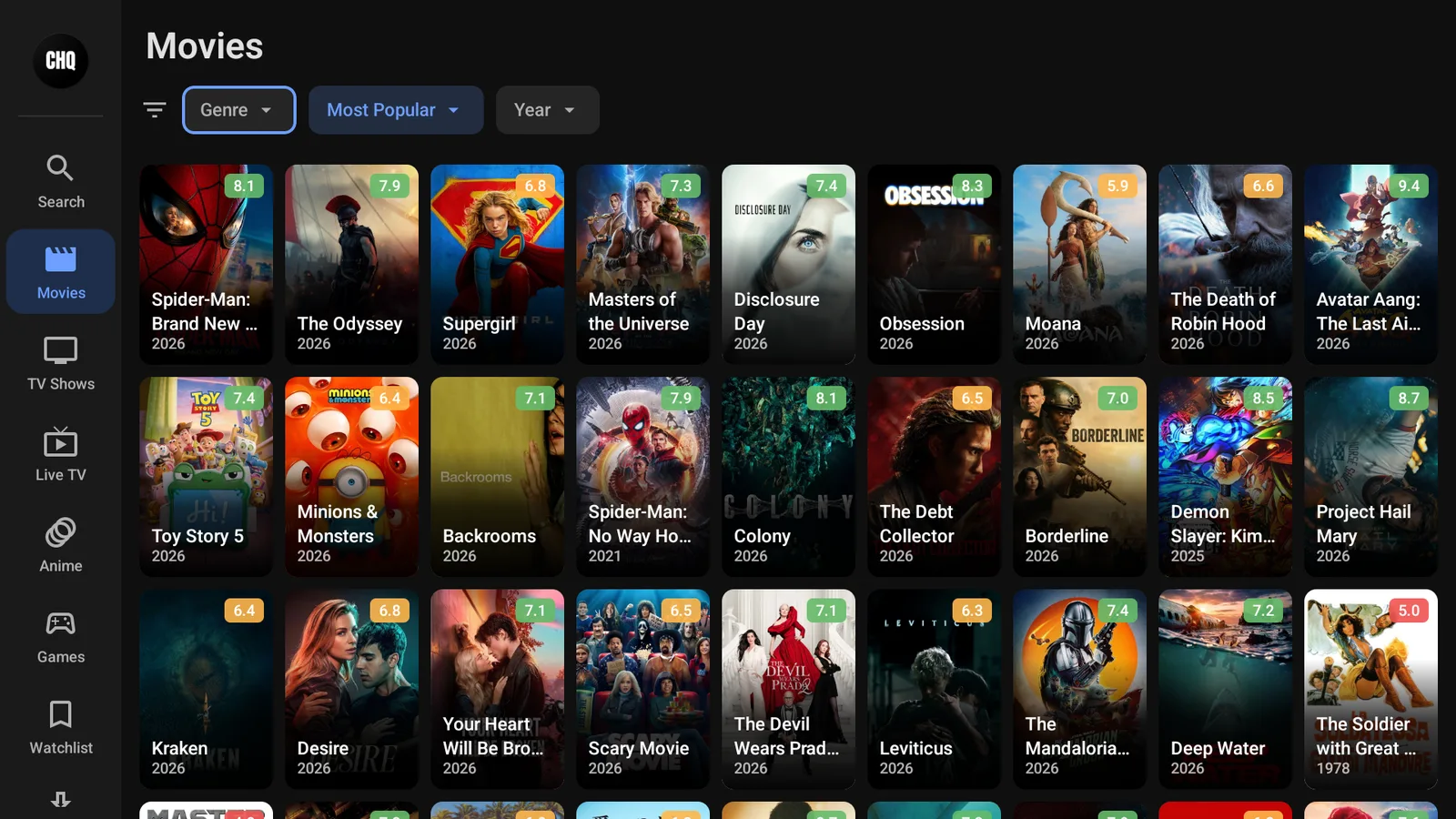The width and height of the screenshot is (1456, 819).
Task: Open Demon Slayer 2025 card
Action: (x=1226, y=477)
